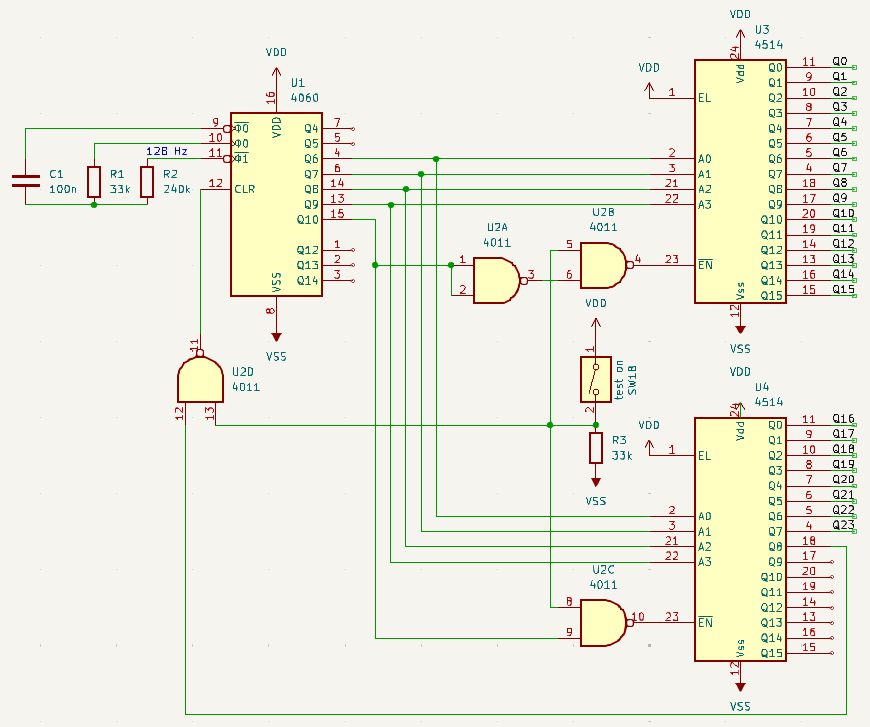The width and height of the screenshot is (870, 727).
Task: Select the Q0 output net label
Action: pyautogui.click(x=840, y=62)
